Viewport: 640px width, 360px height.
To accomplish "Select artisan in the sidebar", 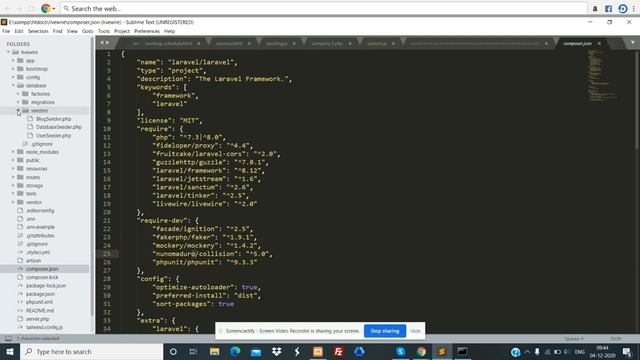I will tap(33, 260).
